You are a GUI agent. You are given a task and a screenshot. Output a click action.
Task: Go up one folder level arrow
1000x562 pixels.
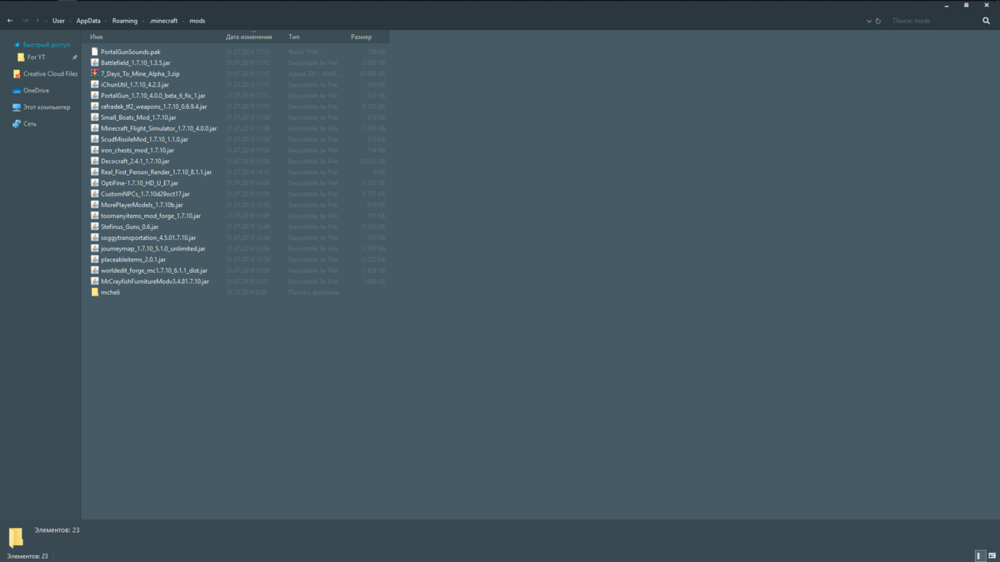pyautogui.click(x=38, y=20)
